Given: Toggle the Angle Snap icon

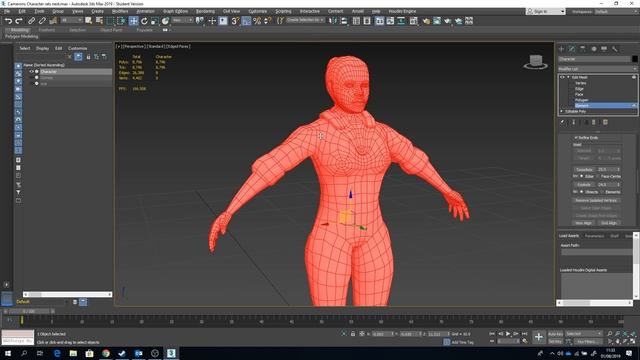Looking at the screenshot, I should pos(246,21).
